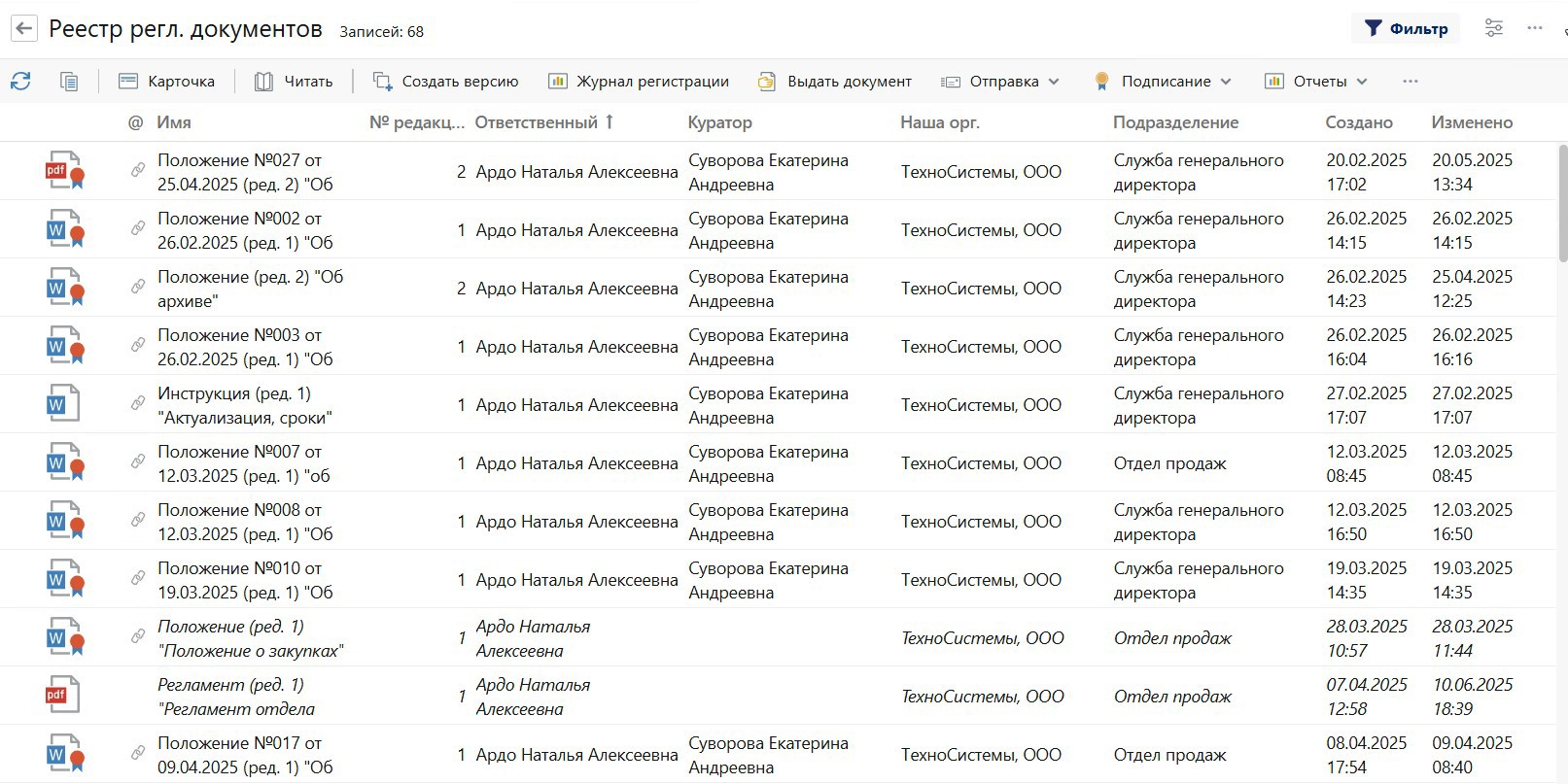Click Выдать документ button

coord(835,82)
